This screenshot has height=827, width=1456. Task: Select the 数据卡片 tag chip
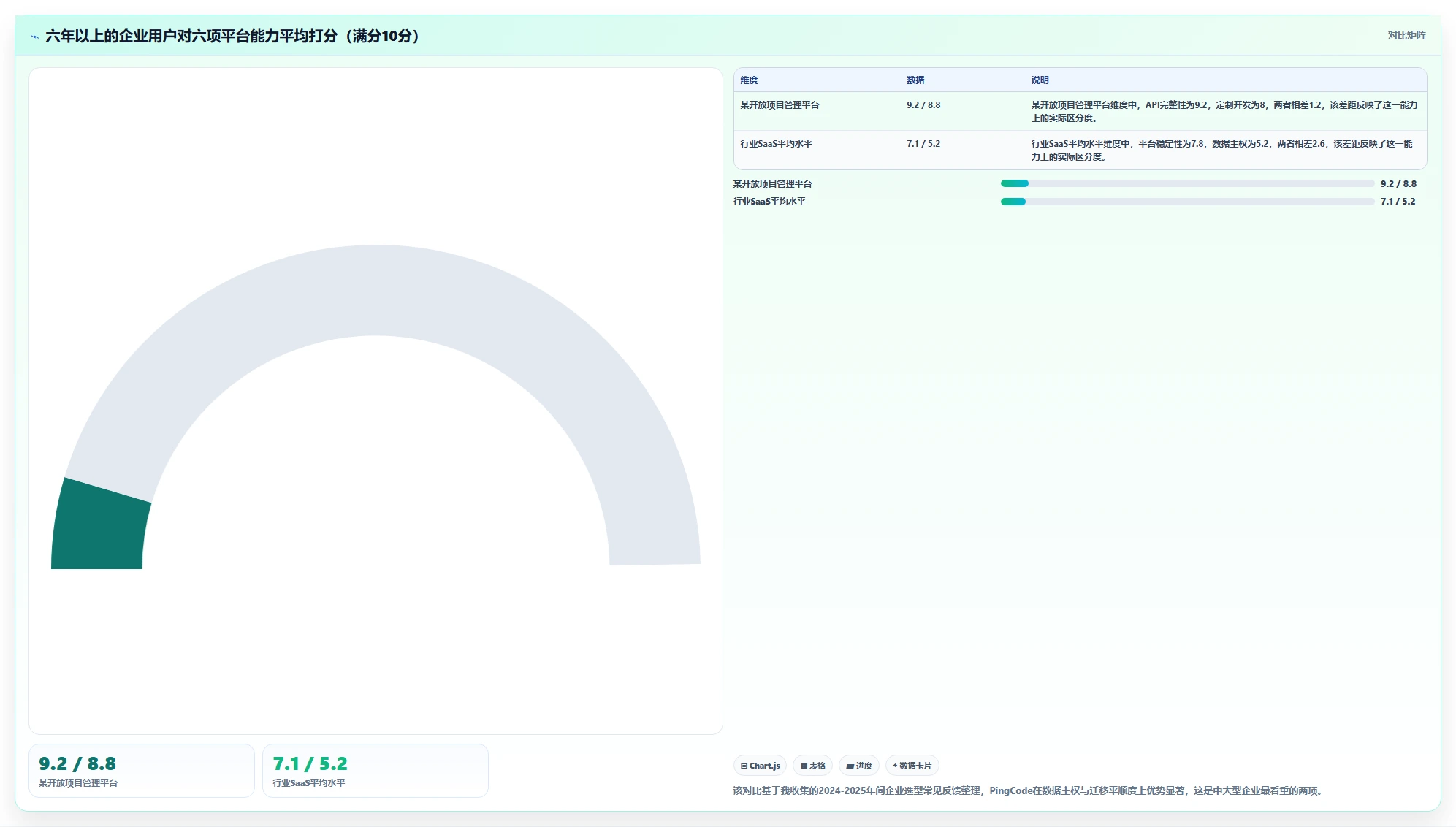tap(912, 766)
